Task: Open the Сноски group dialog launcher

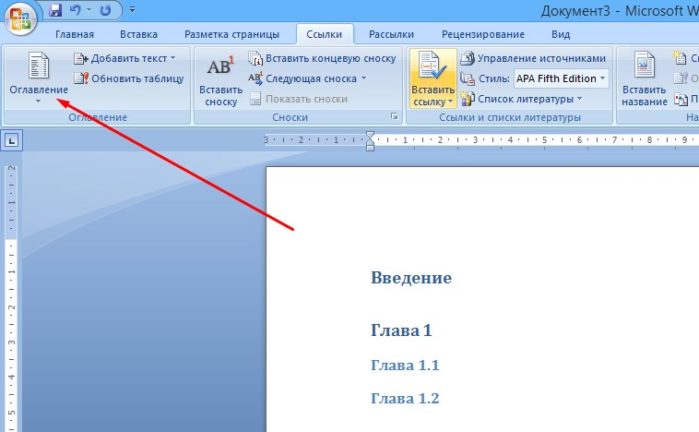Action: pos(395,118)
